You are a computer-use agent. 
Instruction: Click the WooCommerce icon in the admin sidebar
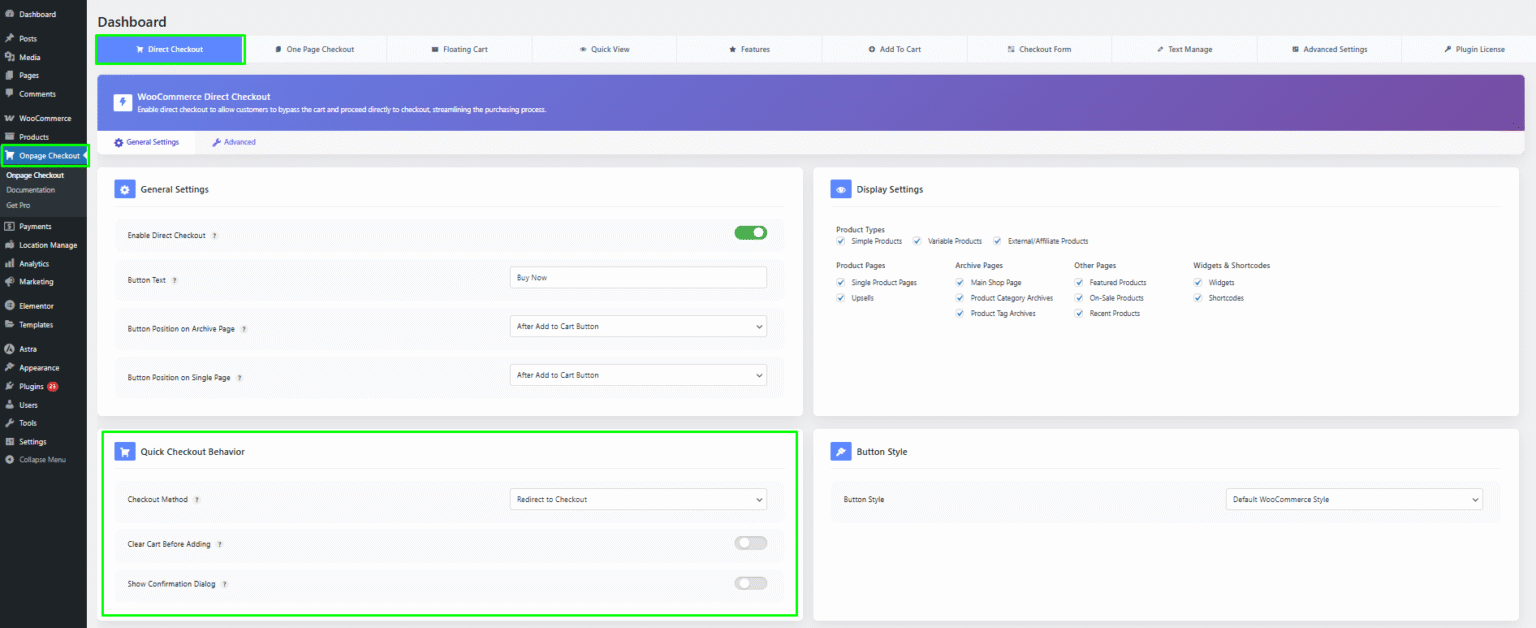13,118
